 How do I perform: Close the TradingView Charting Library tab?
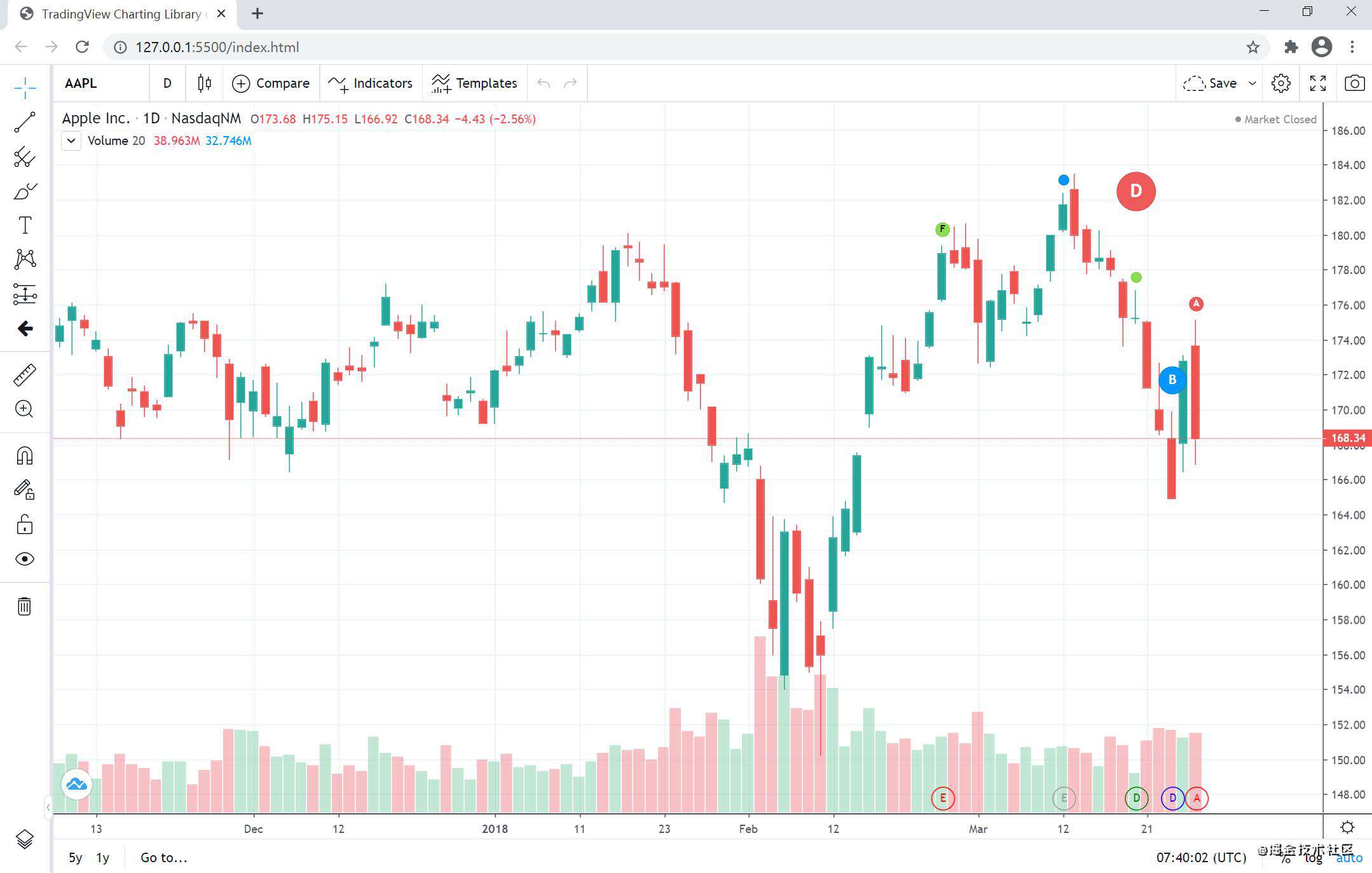221,13
